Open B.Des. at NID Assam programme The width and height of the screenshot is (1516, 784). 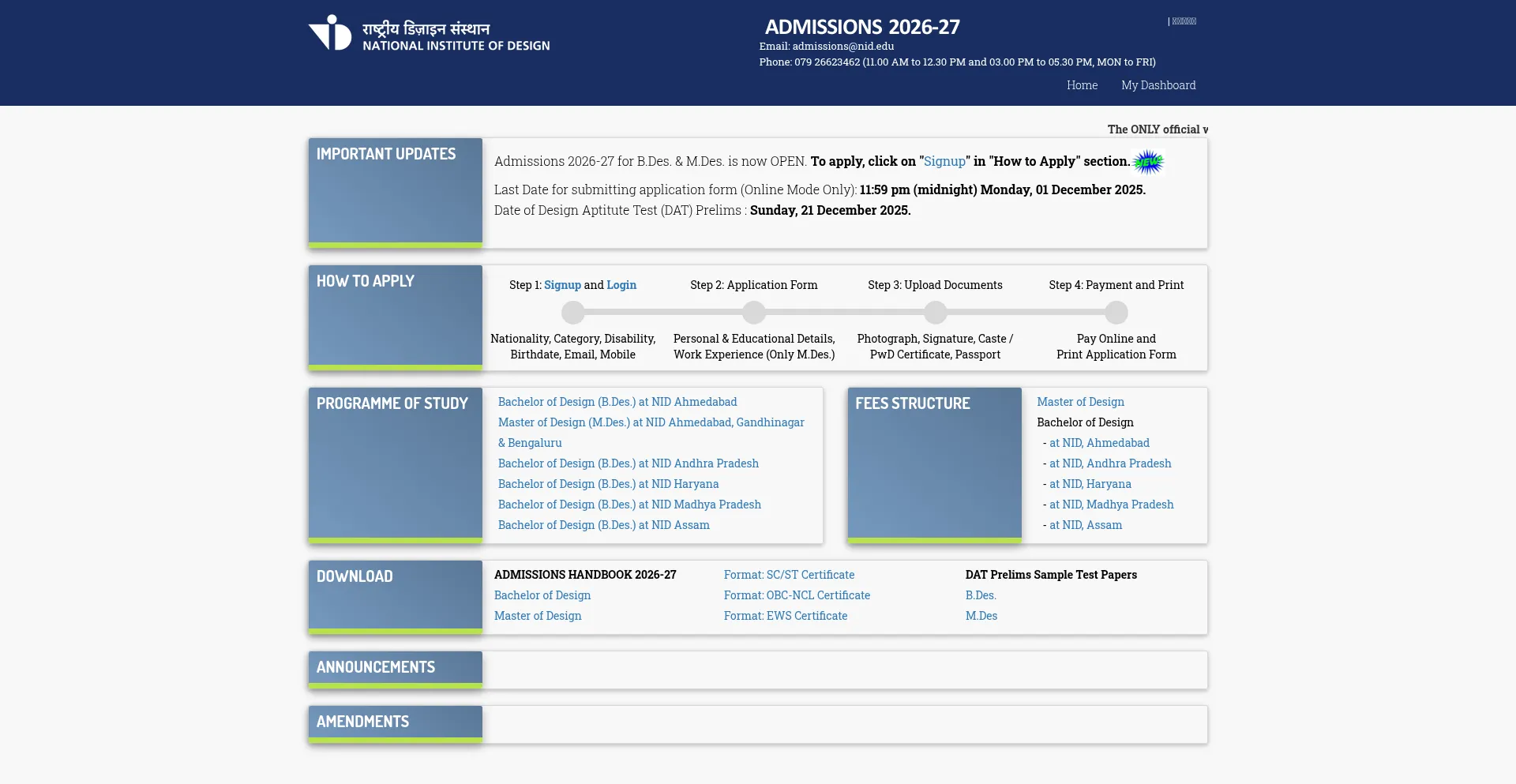(603, 525)
